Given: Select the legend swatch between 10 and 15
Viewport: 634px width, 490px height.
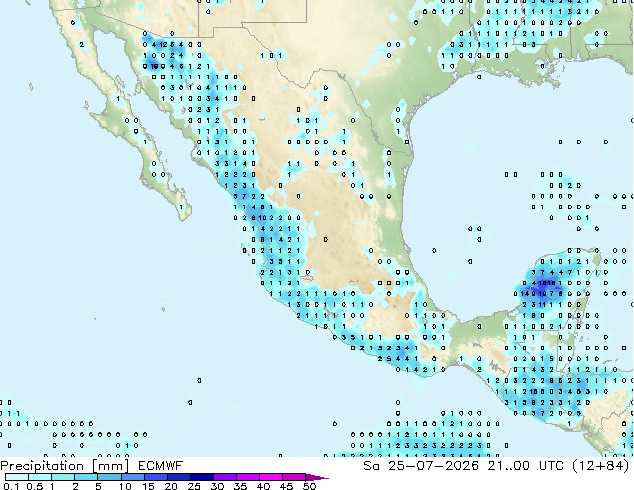Looking at the screenshot, I should (x=132, y=477).
